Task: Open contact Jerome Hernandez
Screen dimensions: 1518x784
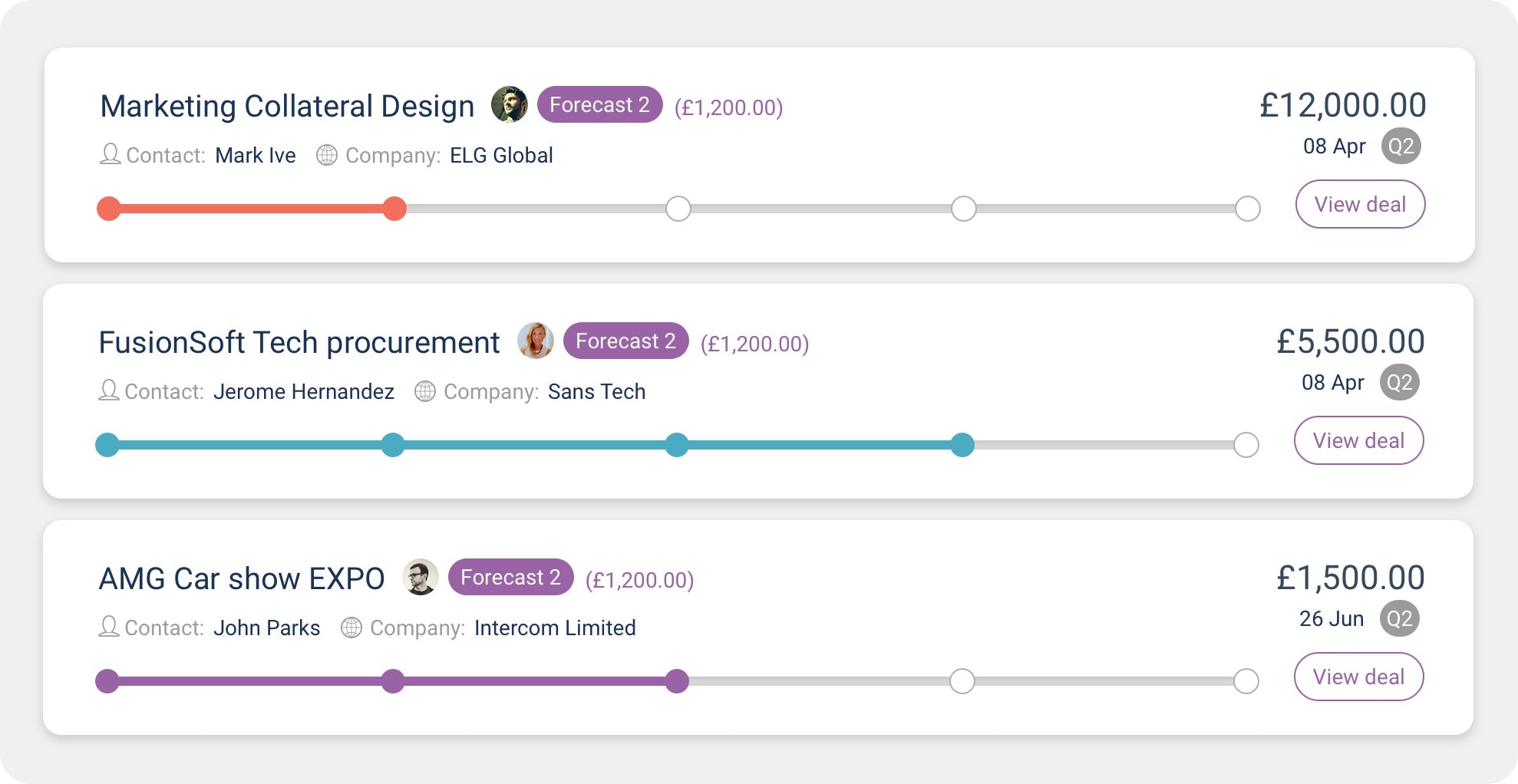Action: pos(304,391)
